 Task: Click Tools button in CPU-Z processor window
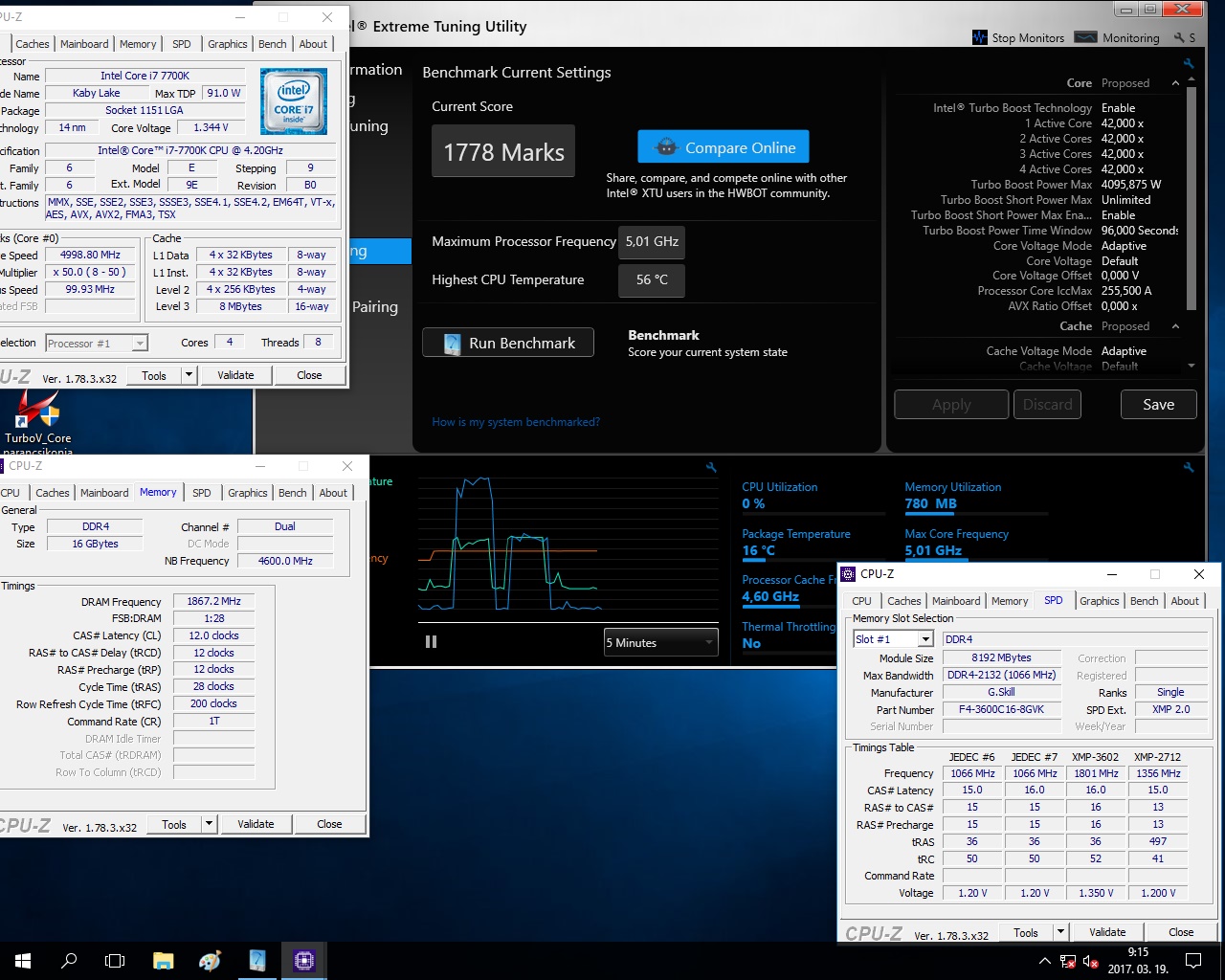[x=154, y=375]
